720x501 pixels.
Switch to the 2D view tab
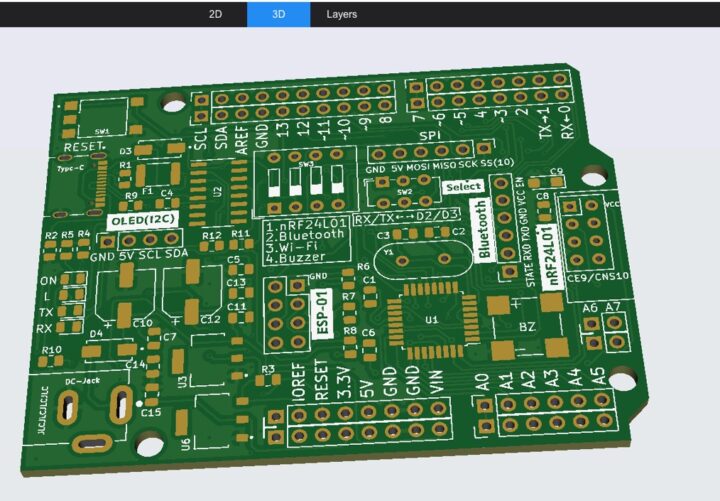[x=215, y=14]
